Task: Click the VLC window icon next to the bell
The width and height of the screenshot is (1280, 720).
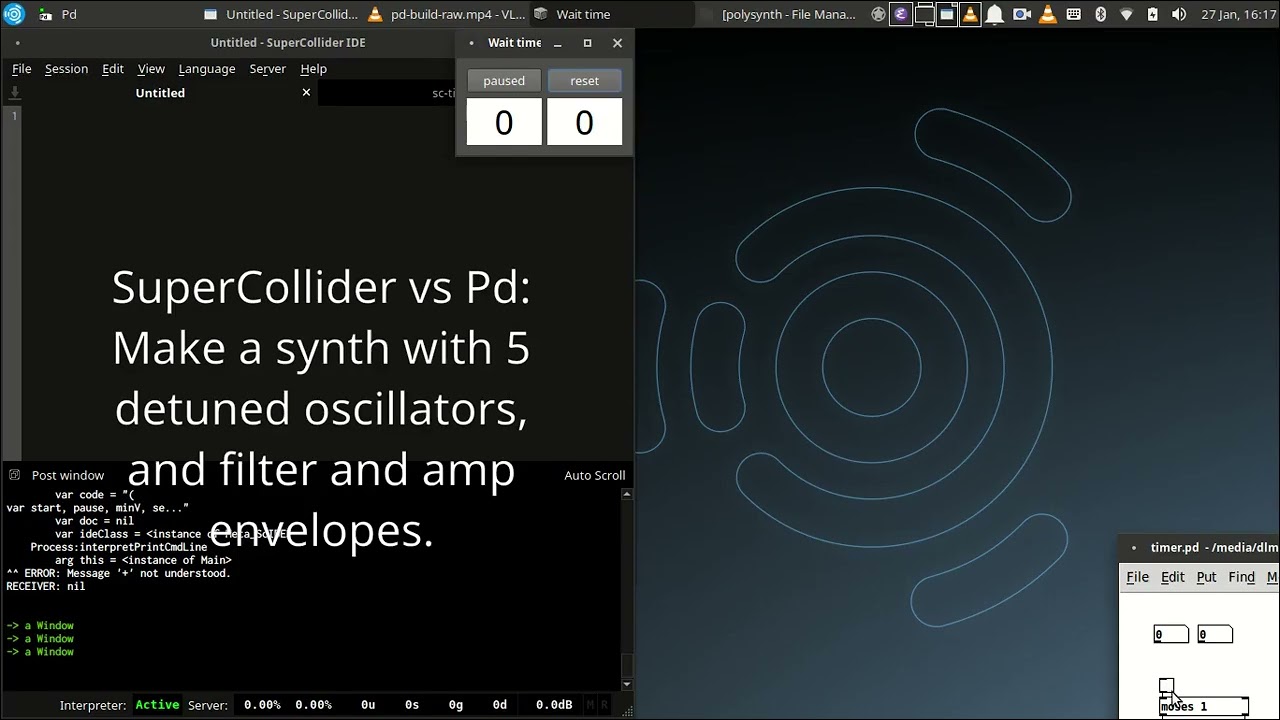Action: [x=970, y=14]
